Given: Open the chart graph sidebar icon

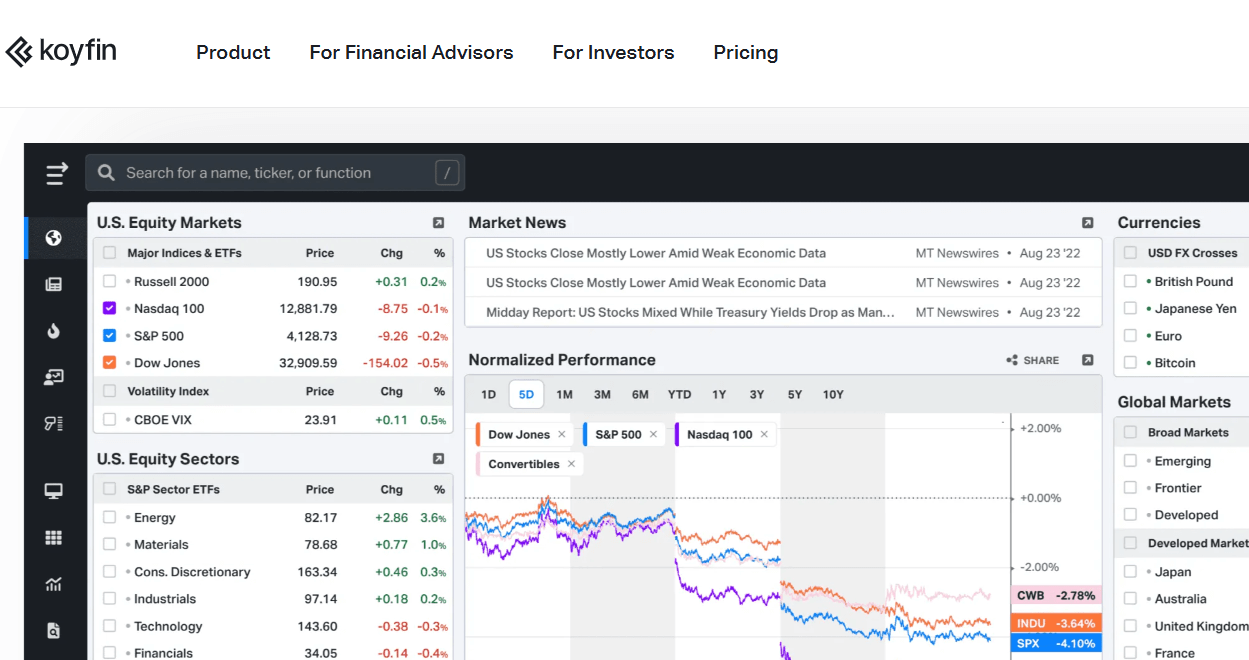Looking at the screenshot, I should tap(54, 584).
